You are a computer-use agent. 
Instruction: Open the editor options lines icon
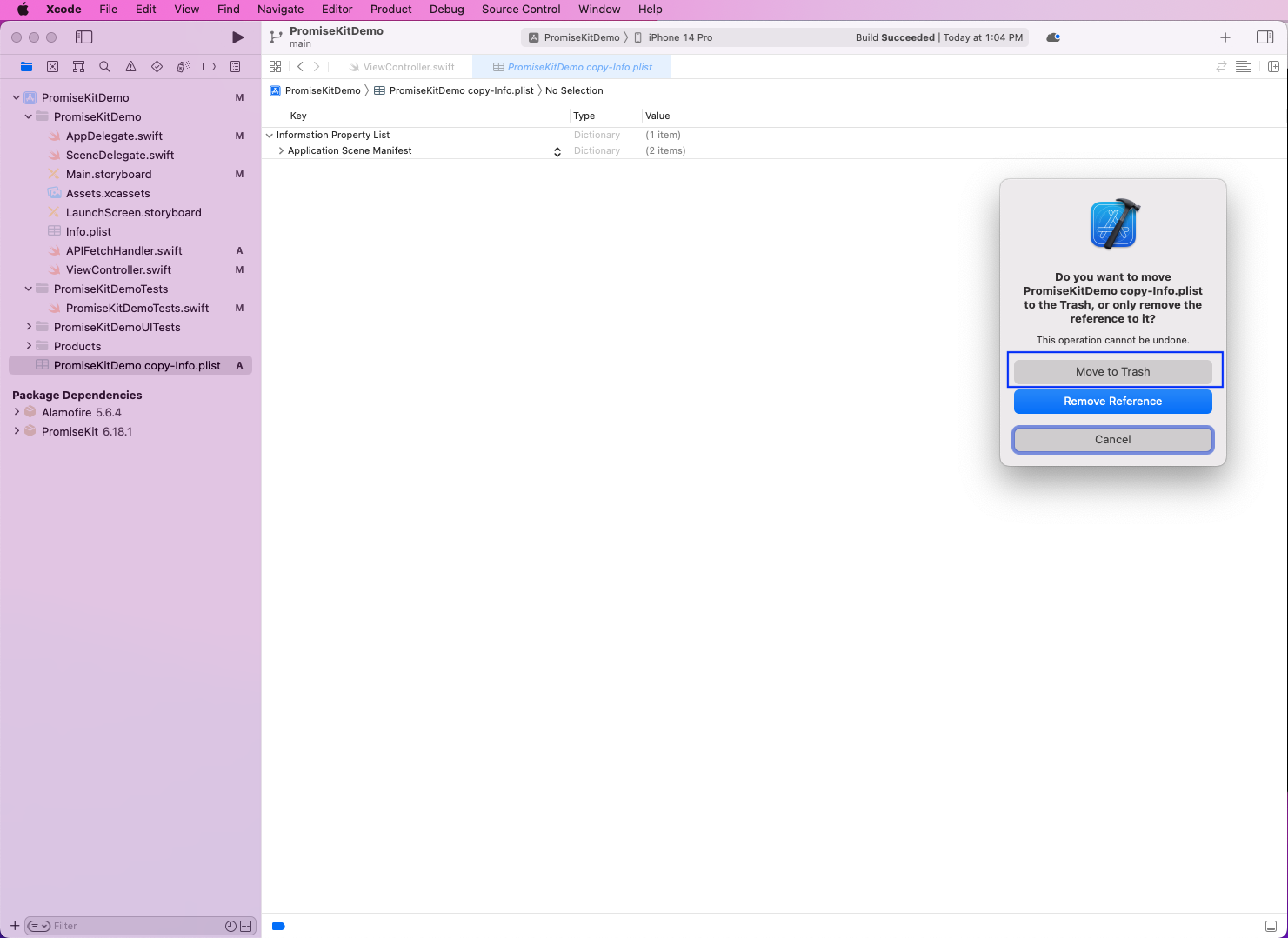point(1244,66)
